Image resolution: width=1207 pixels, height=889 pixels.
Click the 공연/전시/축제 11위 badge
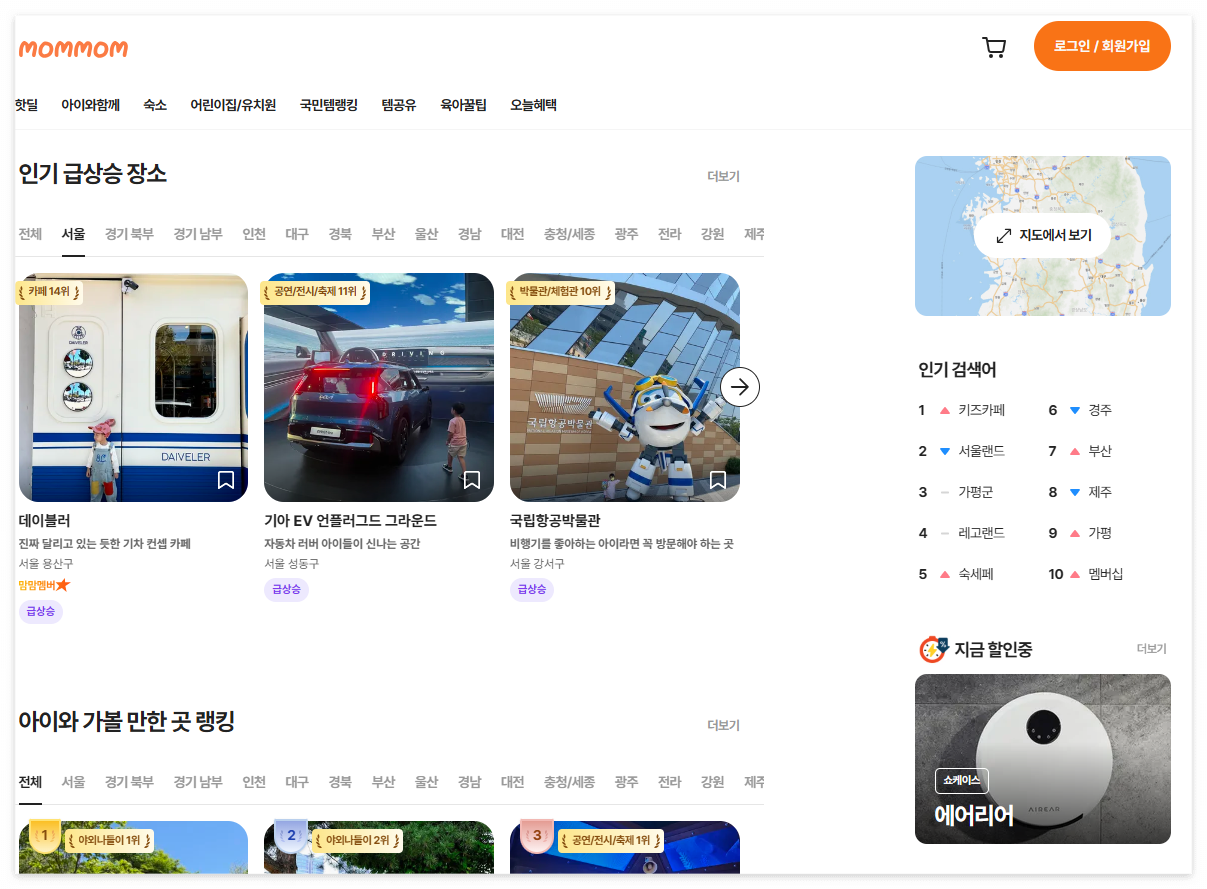315,292
